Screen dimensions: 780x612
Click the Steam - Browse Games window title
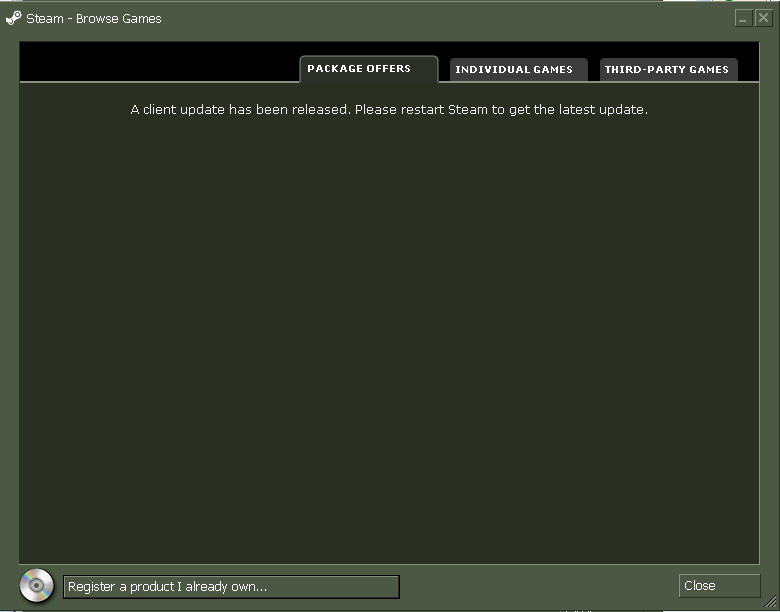pos(94,19)
